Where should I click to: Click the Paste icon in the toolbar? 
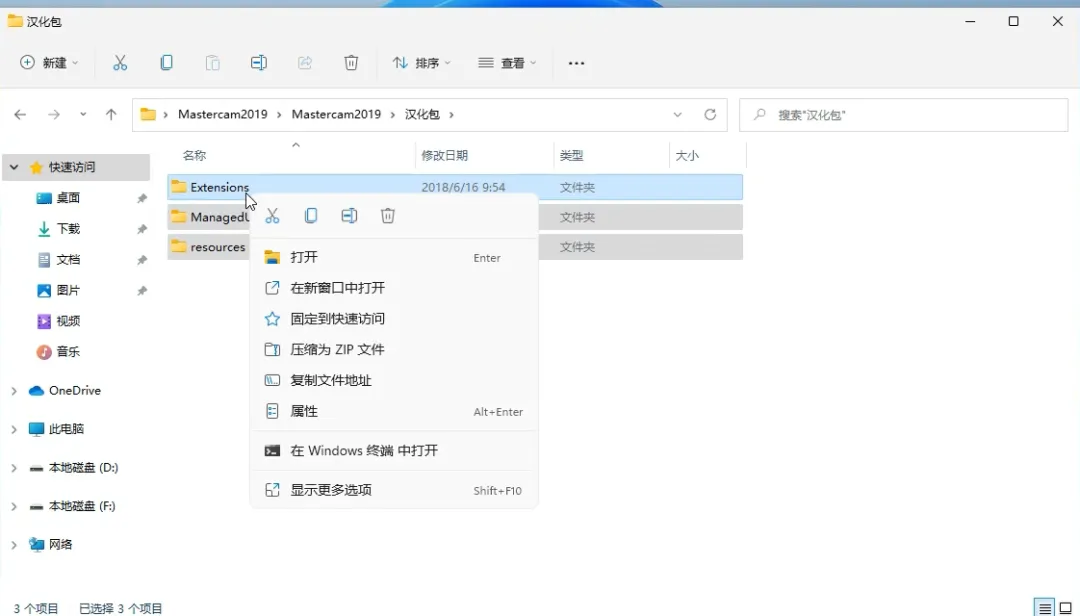212,63
